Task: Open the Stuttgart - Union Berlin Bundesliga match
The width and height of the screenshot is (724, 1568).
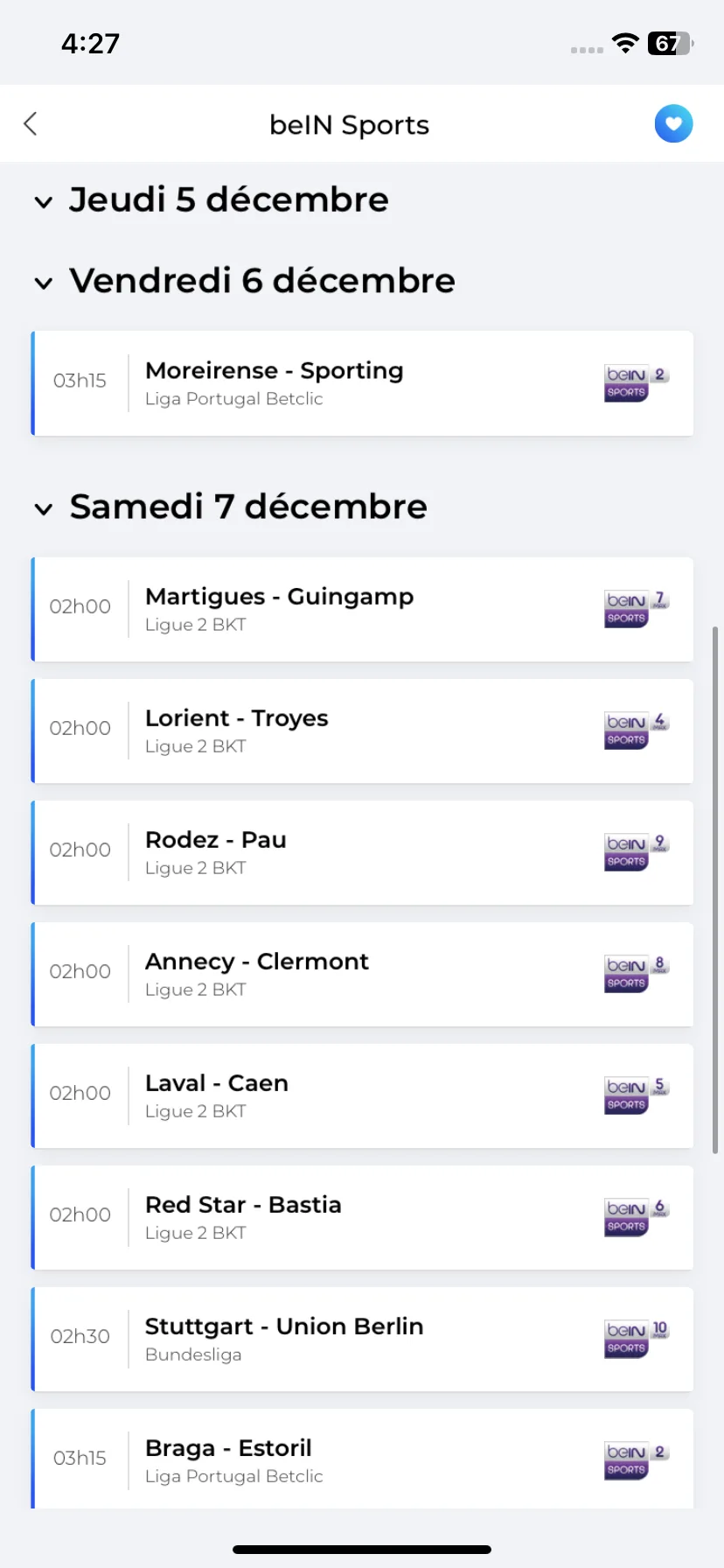Action: click(x=362, y=1339)
